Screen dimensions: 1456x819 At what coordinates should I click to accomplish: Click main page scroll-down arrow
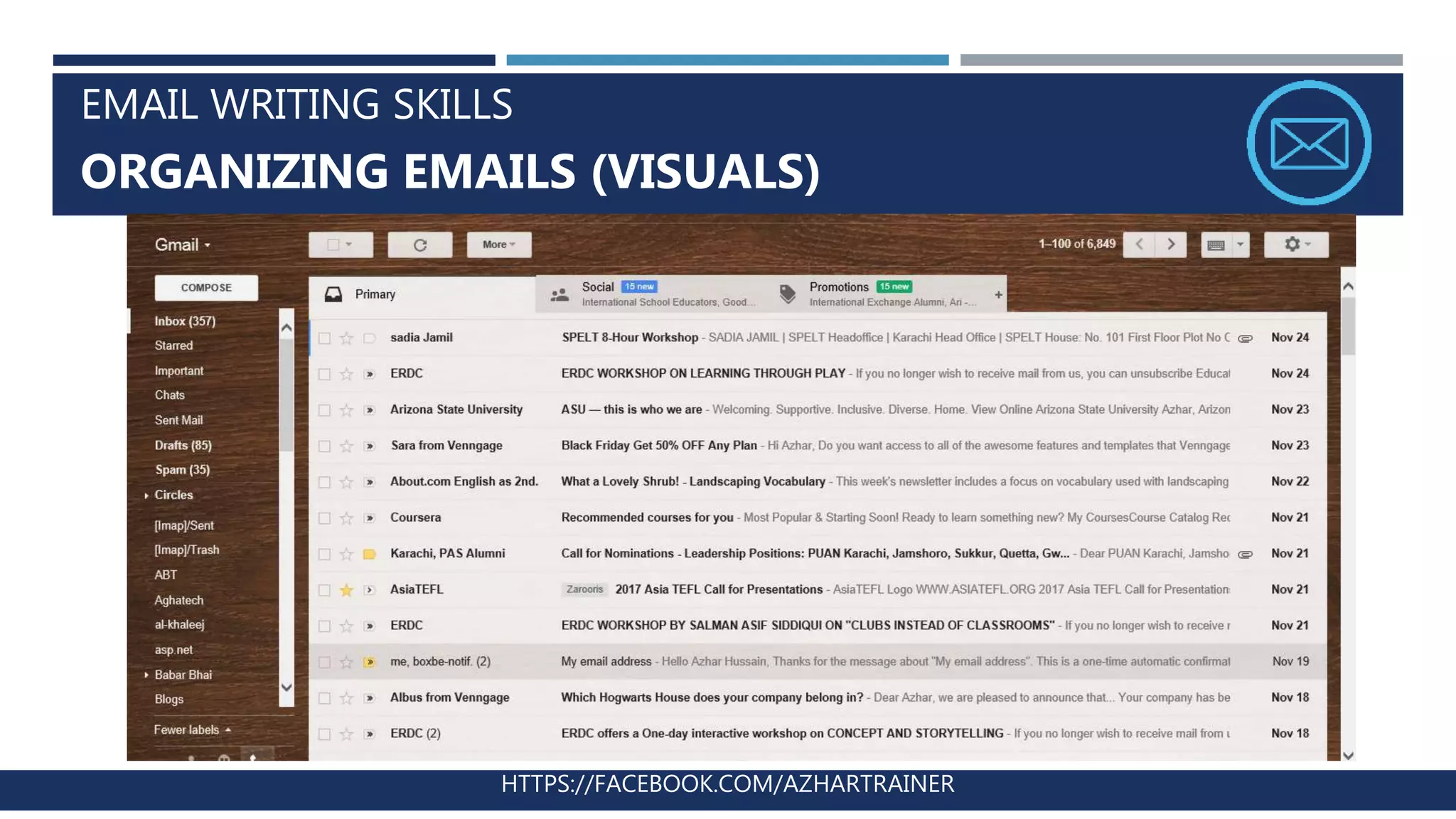coord(1348,756)
